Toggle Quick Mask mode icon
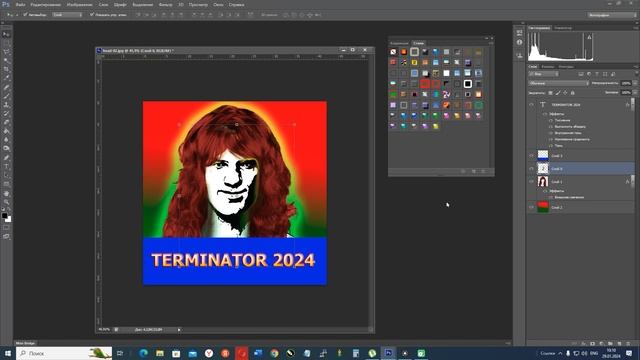The image size is (640, 360). tap(6, 228)
